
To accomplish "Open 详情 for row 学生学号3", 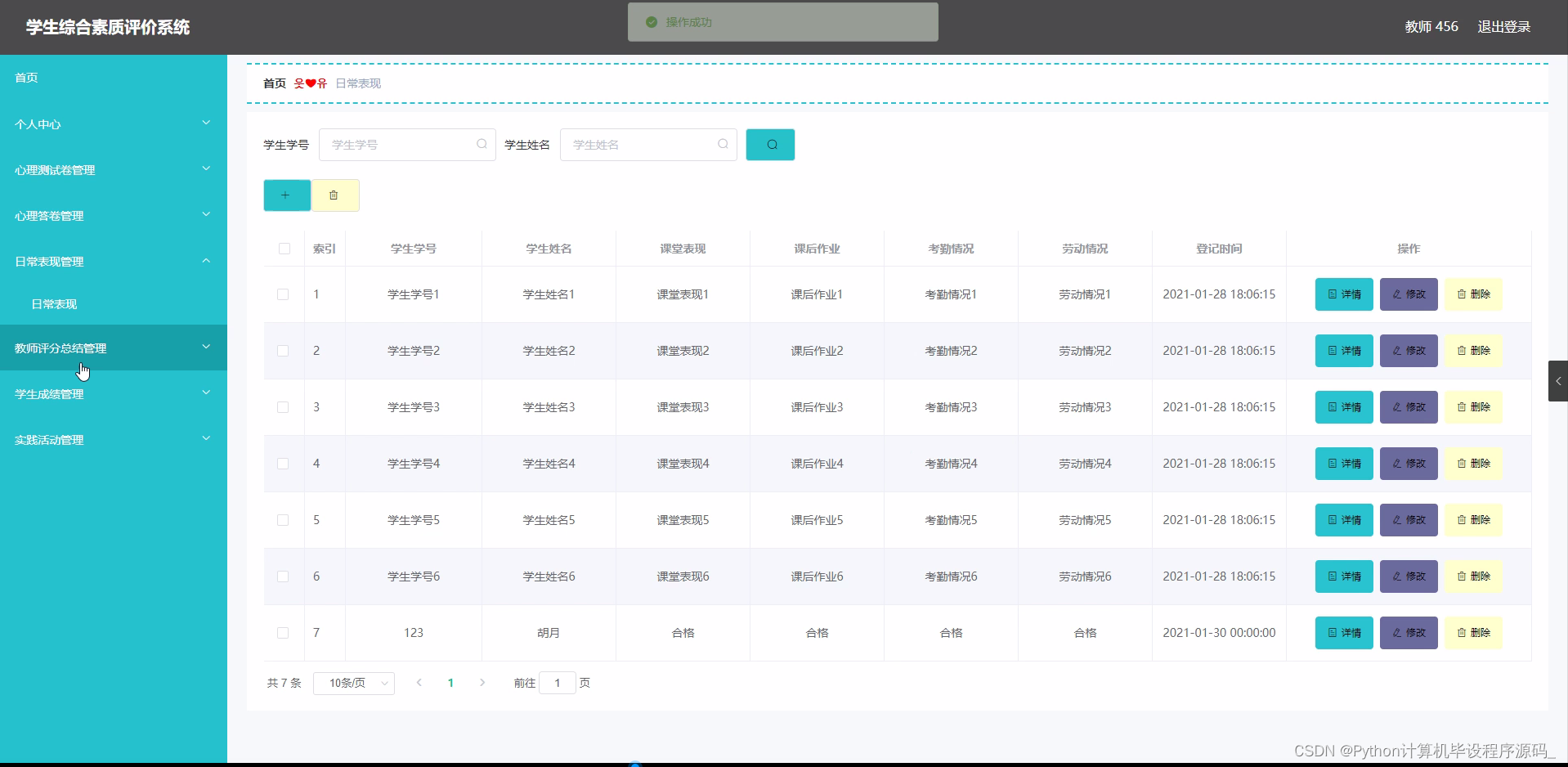I will point(1344,407).
